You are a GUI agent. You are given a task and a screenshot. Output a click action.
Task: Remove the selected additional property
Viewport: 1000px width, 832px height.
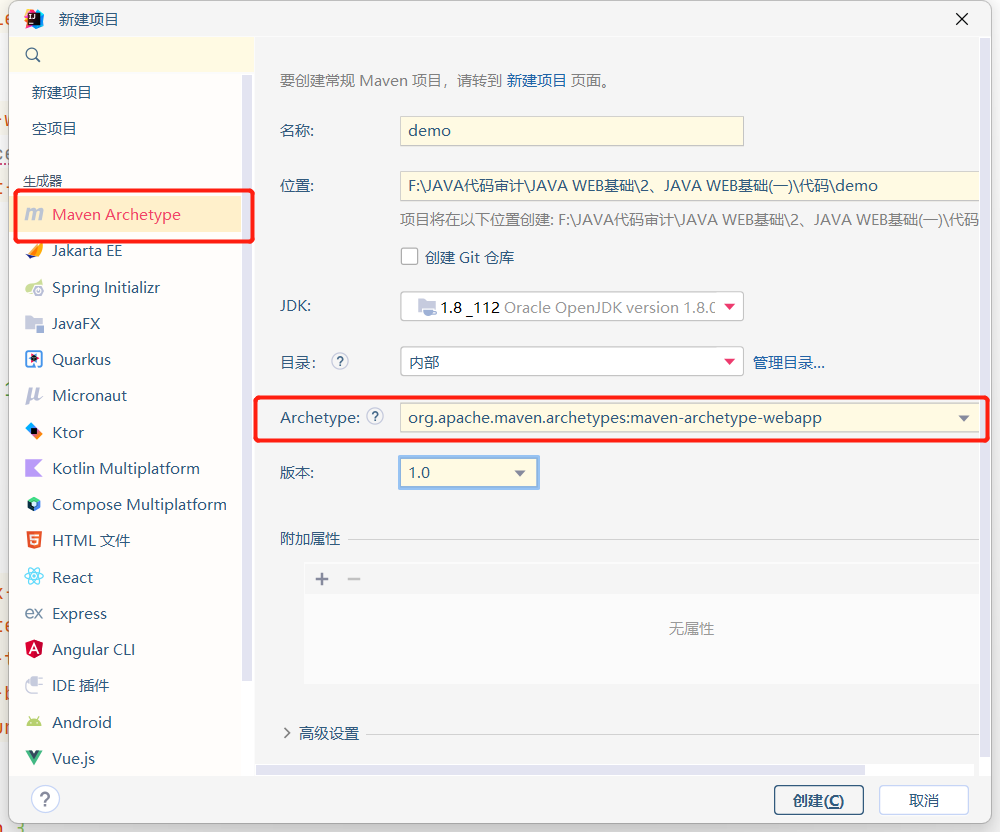pyautogui.click(x=354, y=579)
